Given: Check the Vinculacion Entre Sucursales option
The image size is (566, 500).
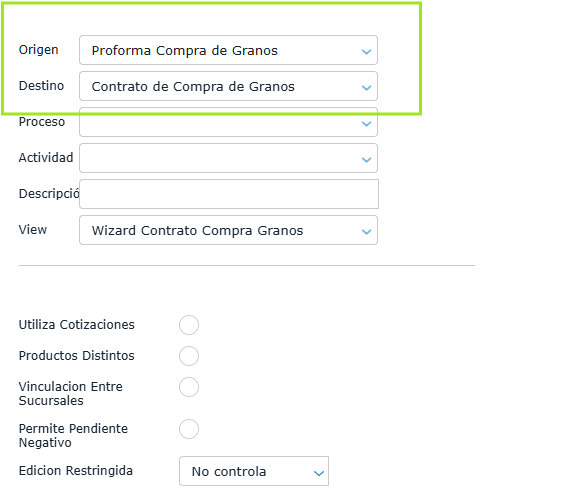Looking at the screenshot, I should point(189,387).
